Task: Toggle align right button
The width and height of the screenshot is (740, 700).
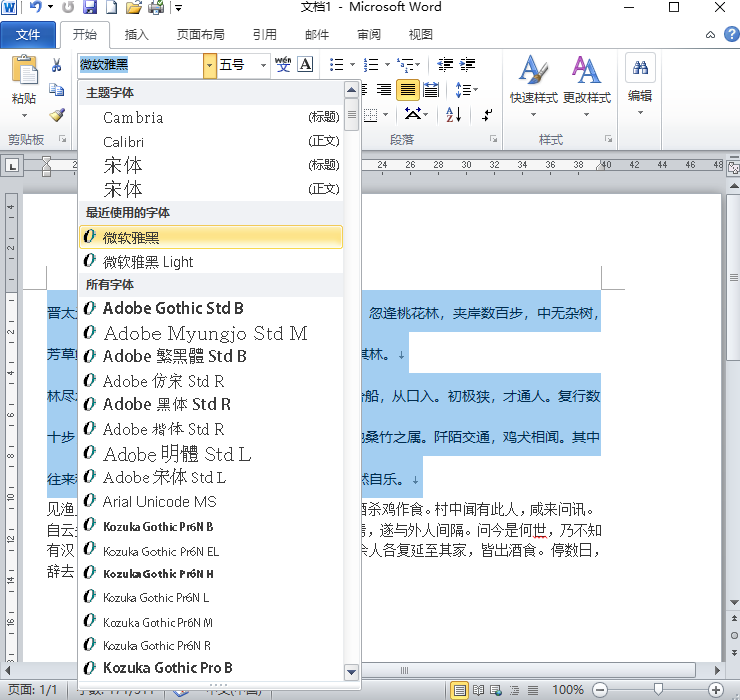Action: point(384,90)
